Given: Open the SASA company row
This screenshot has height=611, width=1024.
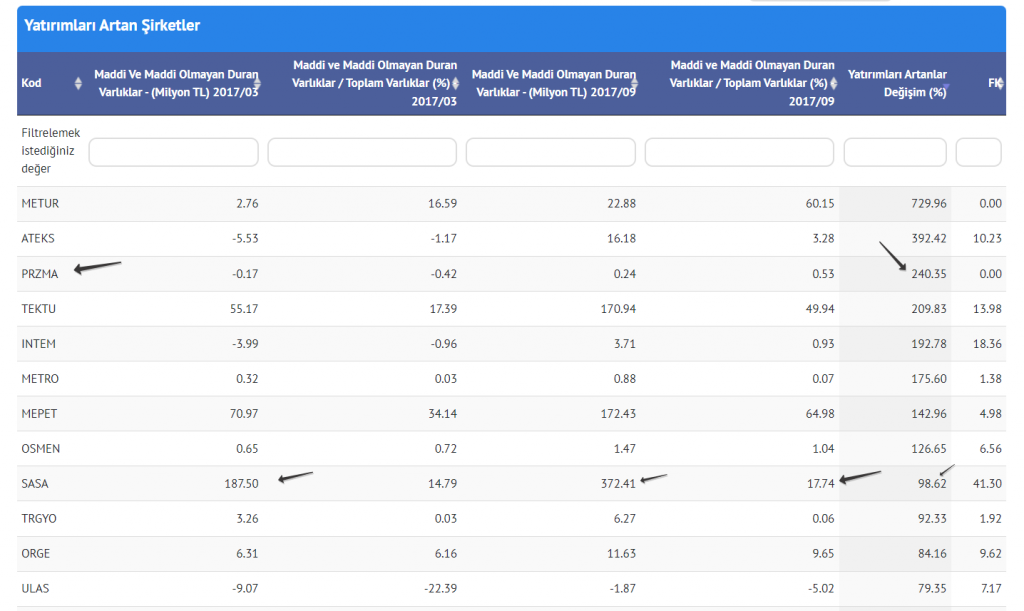Looking at the screenshot, I should [x=35, y=484].
